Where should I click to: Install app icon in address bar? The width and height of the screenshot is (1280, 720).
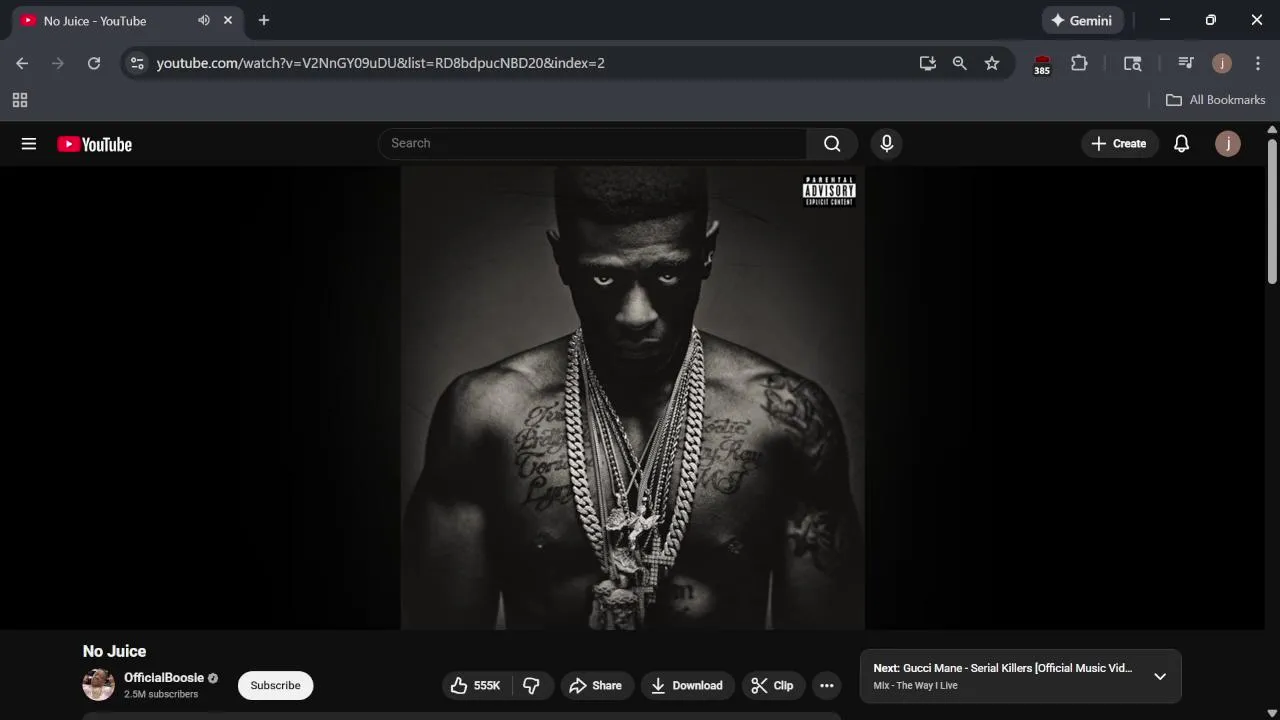[928, 63]
